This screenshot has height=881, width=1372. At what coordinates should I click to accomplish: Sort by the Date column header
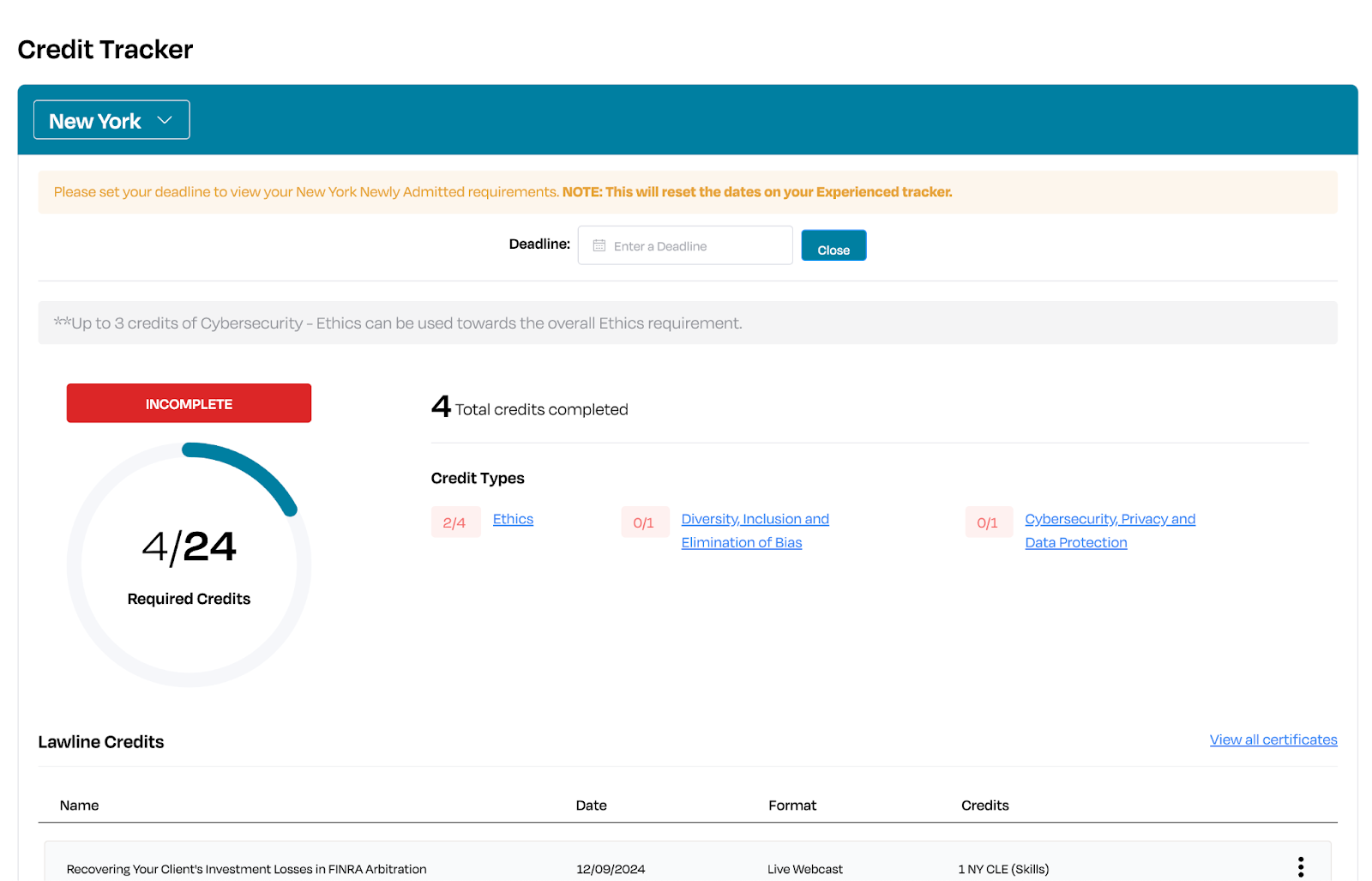click(591, 806)
